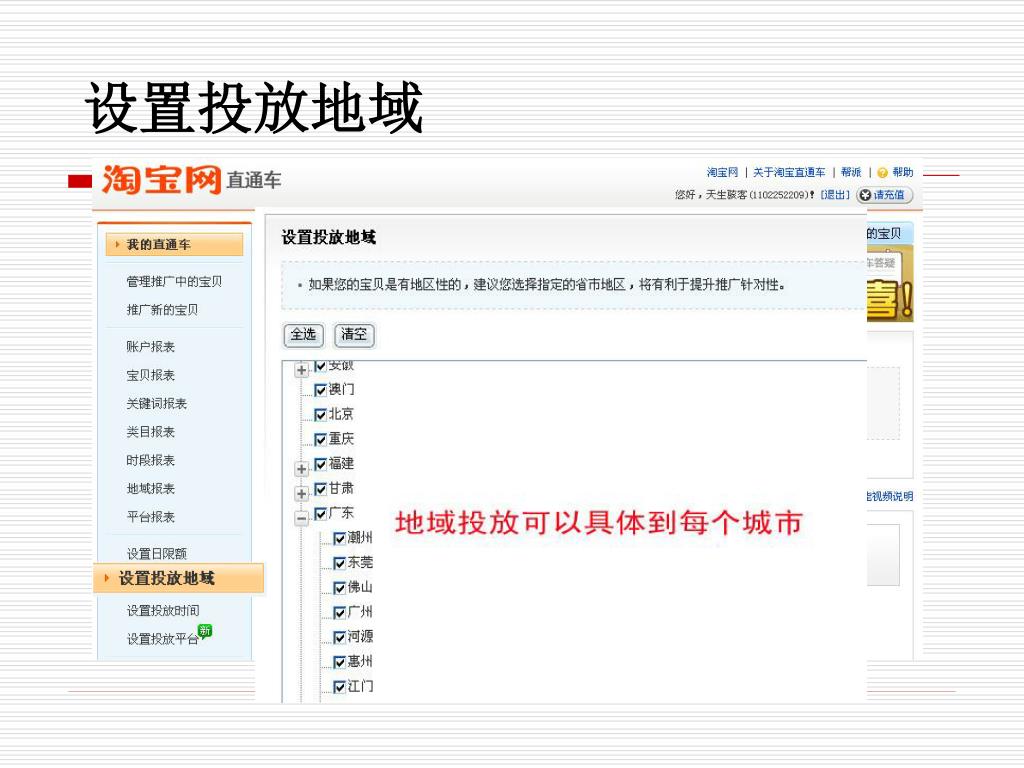Expand the 甘肃 tree node
This screenshot has width=1024, height=768.
[301, 494]
